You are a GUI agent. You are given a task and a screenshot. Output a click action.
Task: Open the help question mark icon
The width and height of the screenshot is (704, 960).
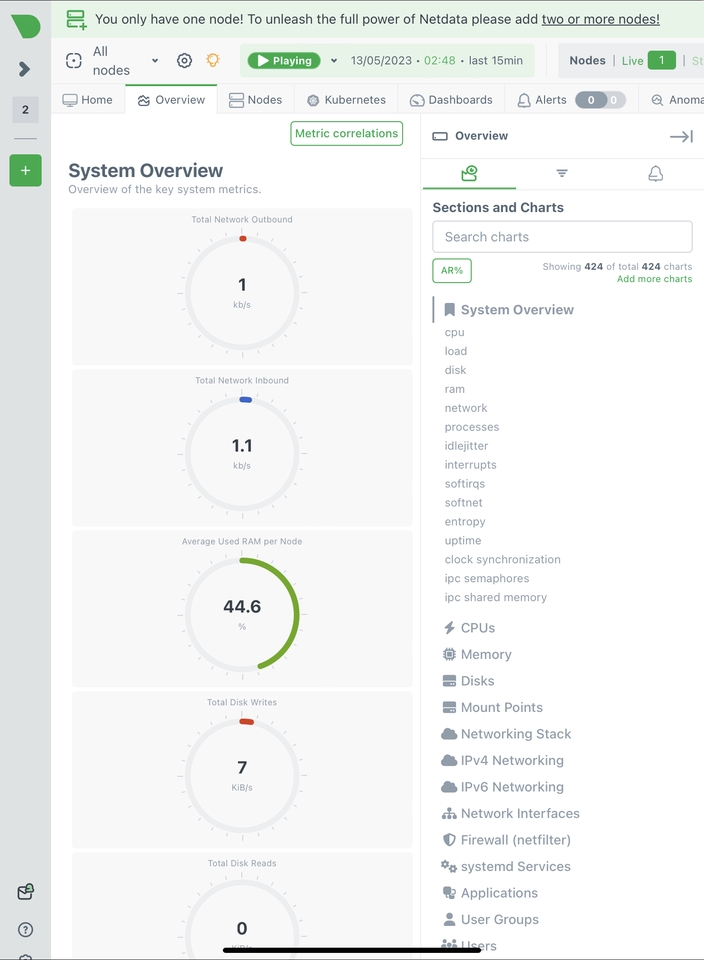[25, 929]
